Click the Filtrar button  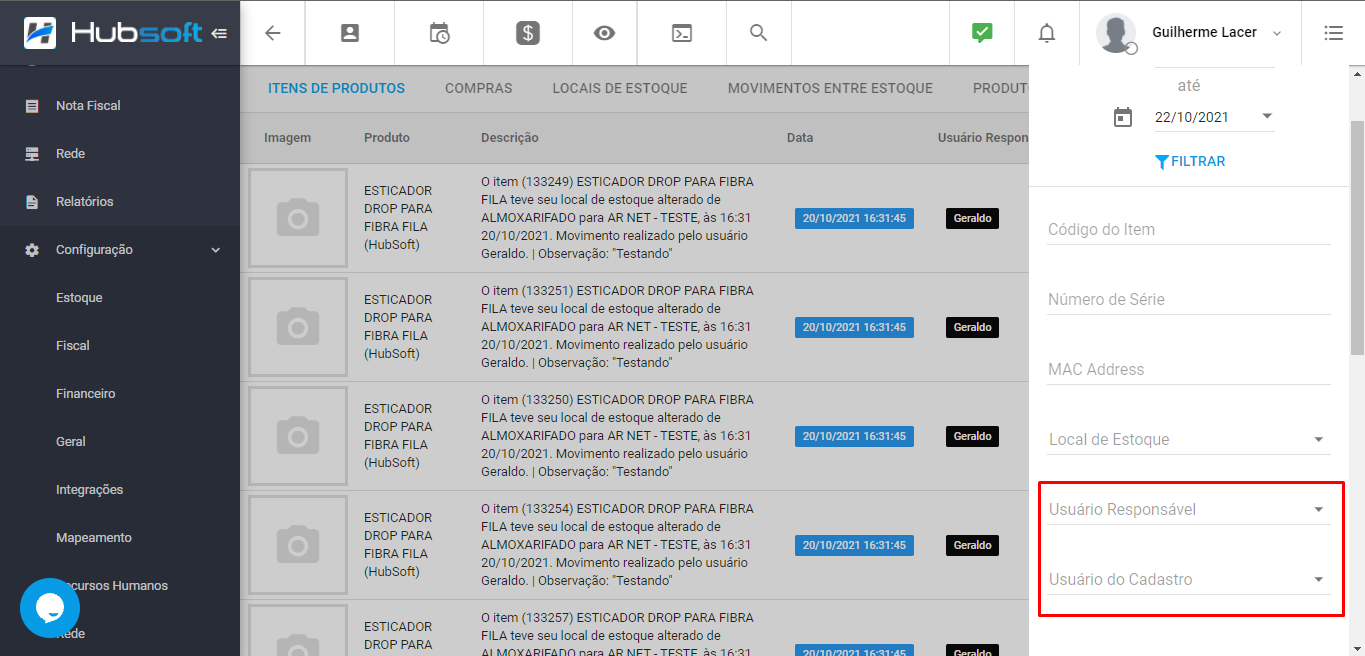(x=1189, y=161)
